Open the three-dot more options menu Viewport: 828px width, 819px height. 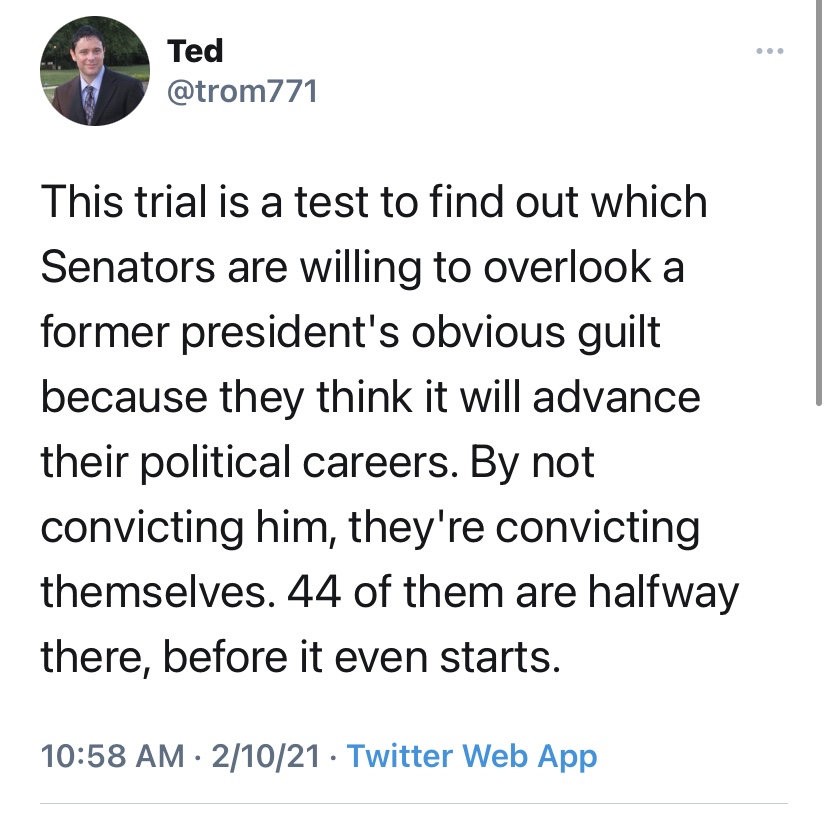(767, 50)
